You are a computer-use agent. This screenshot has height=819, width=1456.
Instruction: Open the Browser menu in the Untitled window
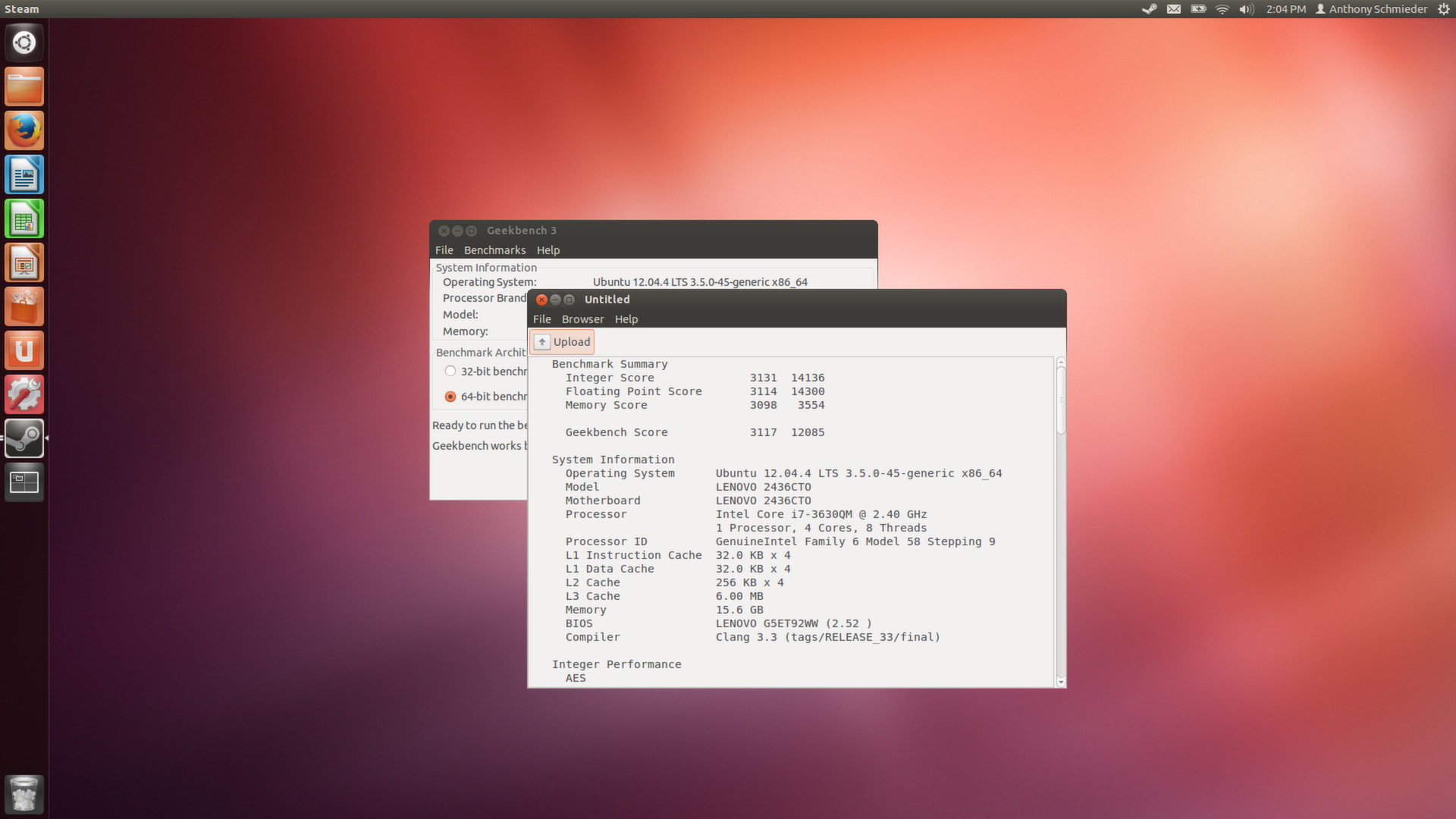coord(582,318)
